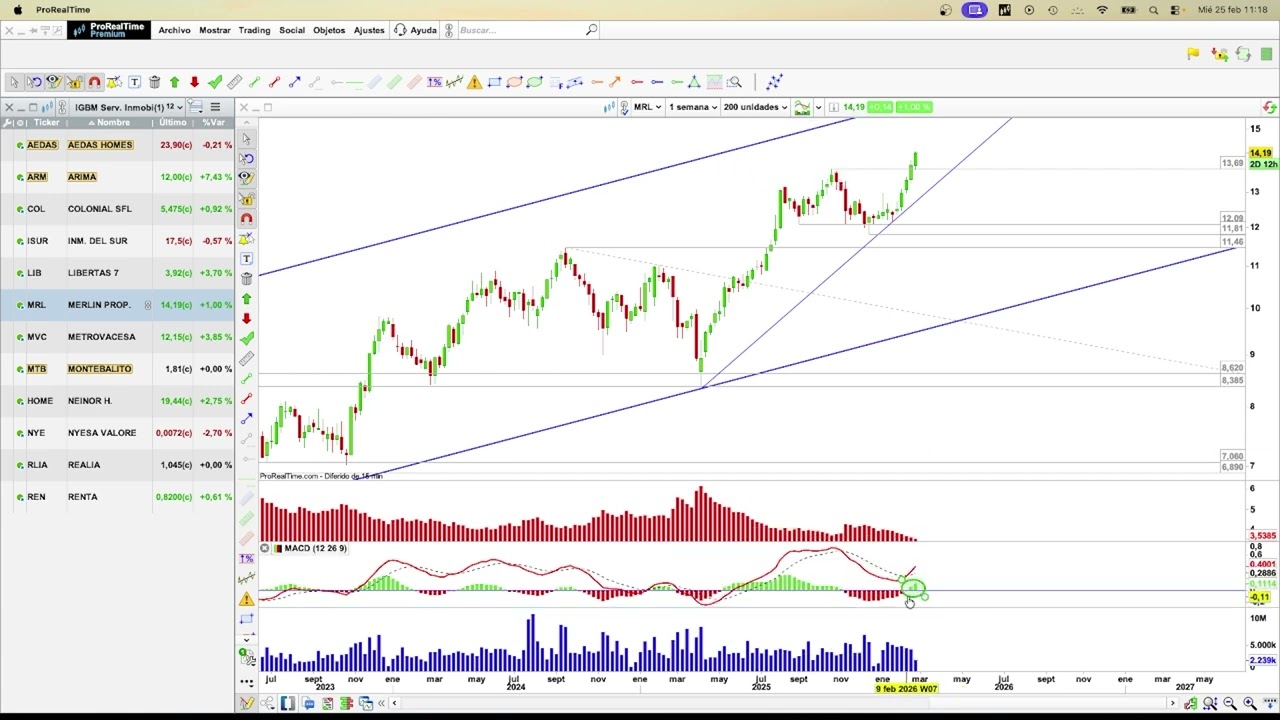Toggle the magnet tool in the chart side toolbar
The width and height of the screenshot is (1280, 720).
tap(246, 218)
